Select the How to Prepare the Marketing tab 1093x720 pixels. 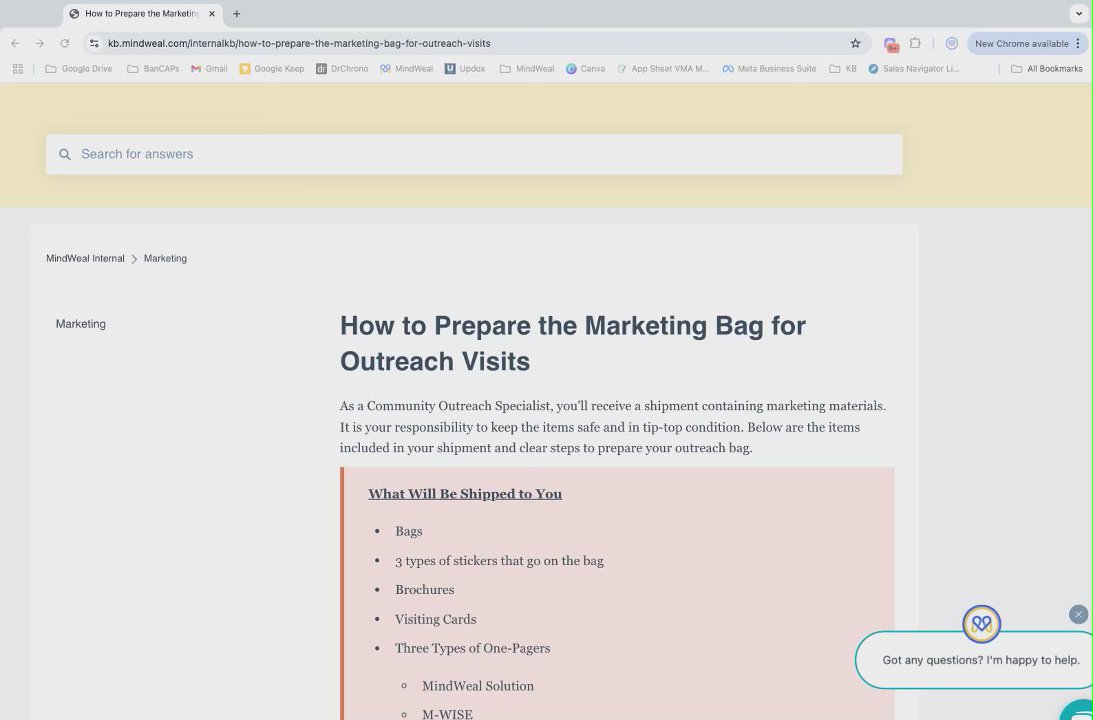tap(142, 14)
